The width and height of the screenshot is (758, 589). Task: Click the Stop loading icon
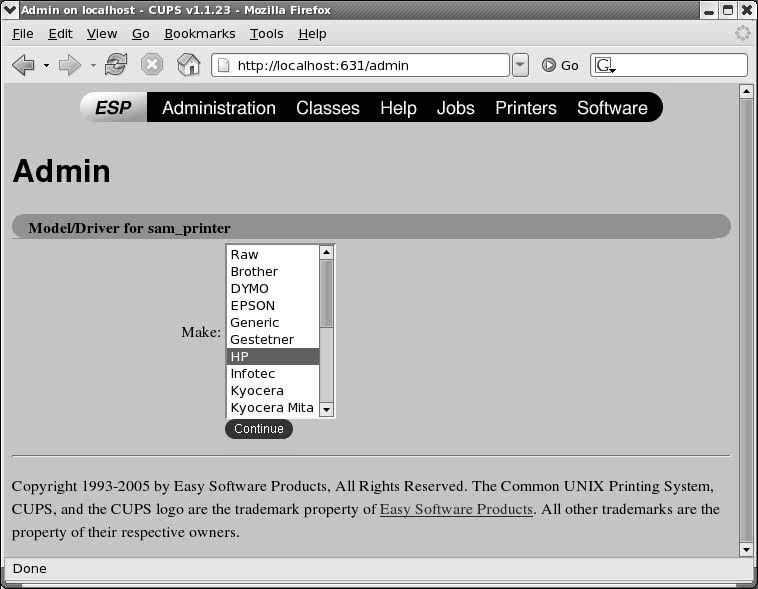(x=152, y=64)
